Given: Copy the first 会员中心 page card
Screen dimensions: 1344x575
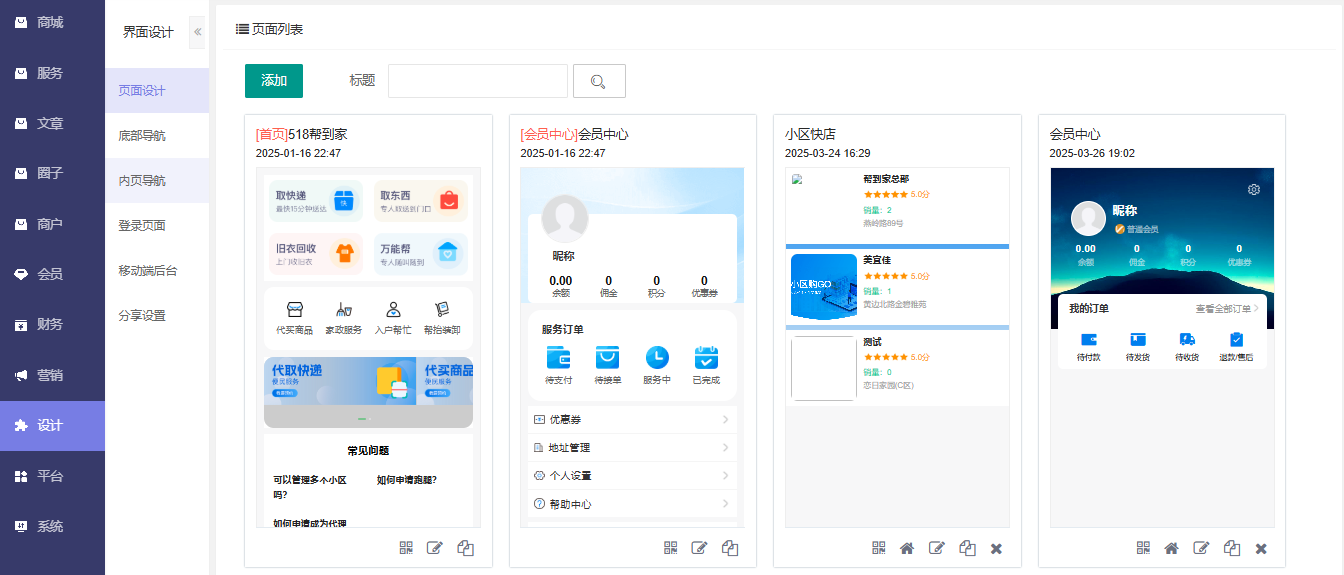Looking at the screenshot, I should coord(730,548).
